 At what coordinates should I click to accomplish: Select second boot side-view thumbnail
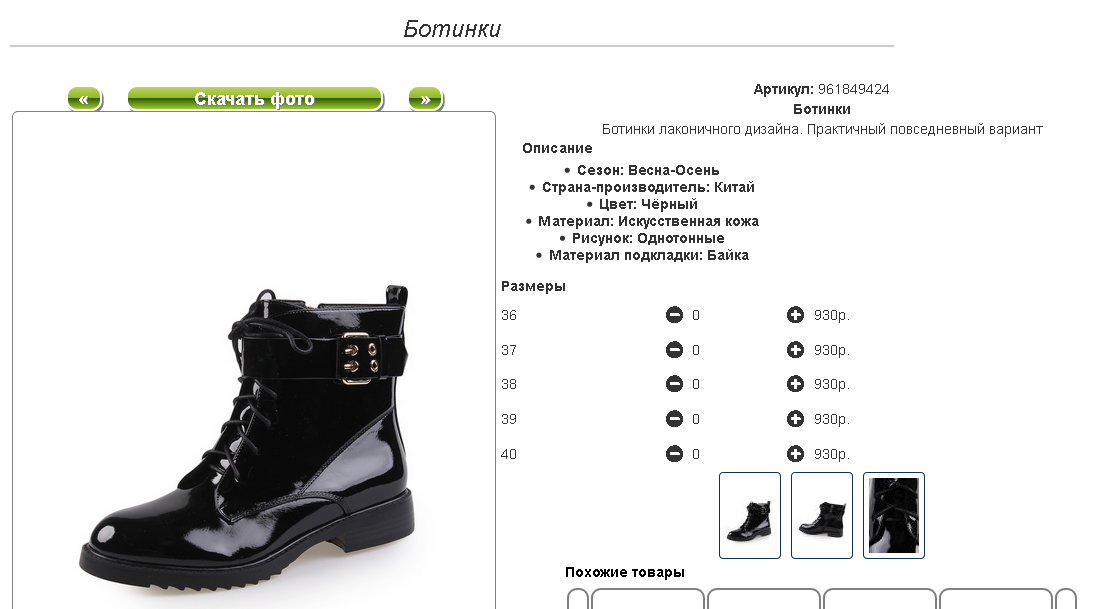tap(821, 515)
